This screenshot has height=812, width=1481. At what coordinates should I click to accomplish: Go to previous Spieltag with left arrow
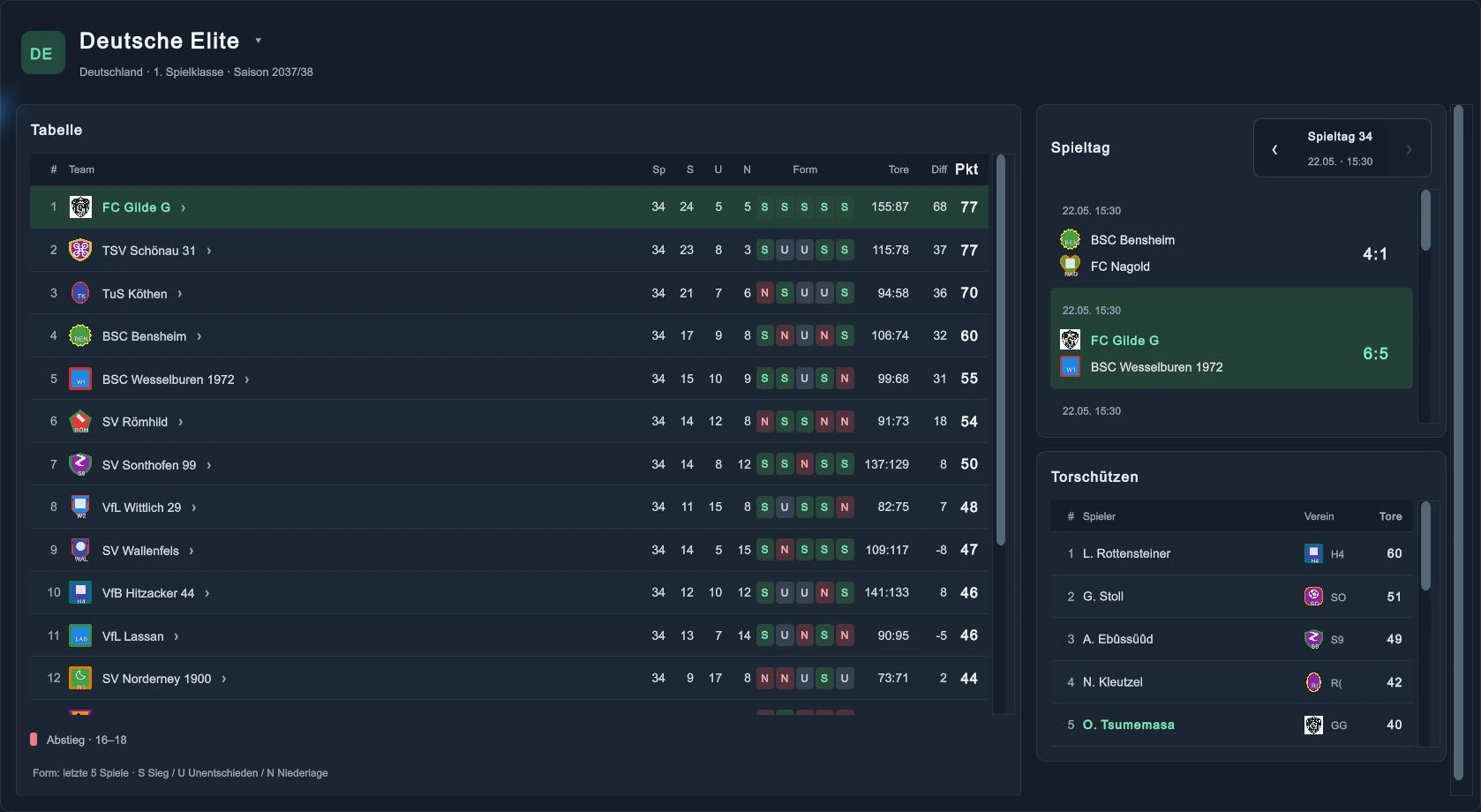(1274, 149)
